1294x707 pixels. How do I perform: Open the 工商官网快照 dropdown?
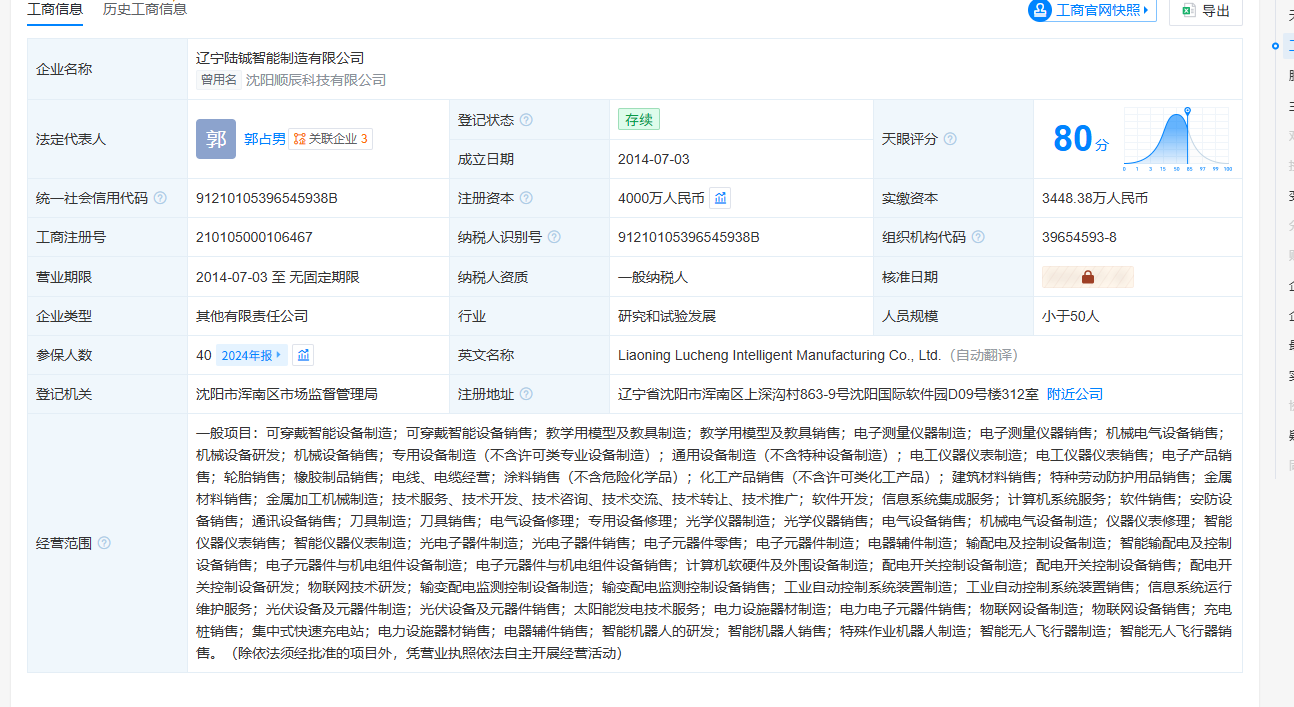(x=1092, y=10)
